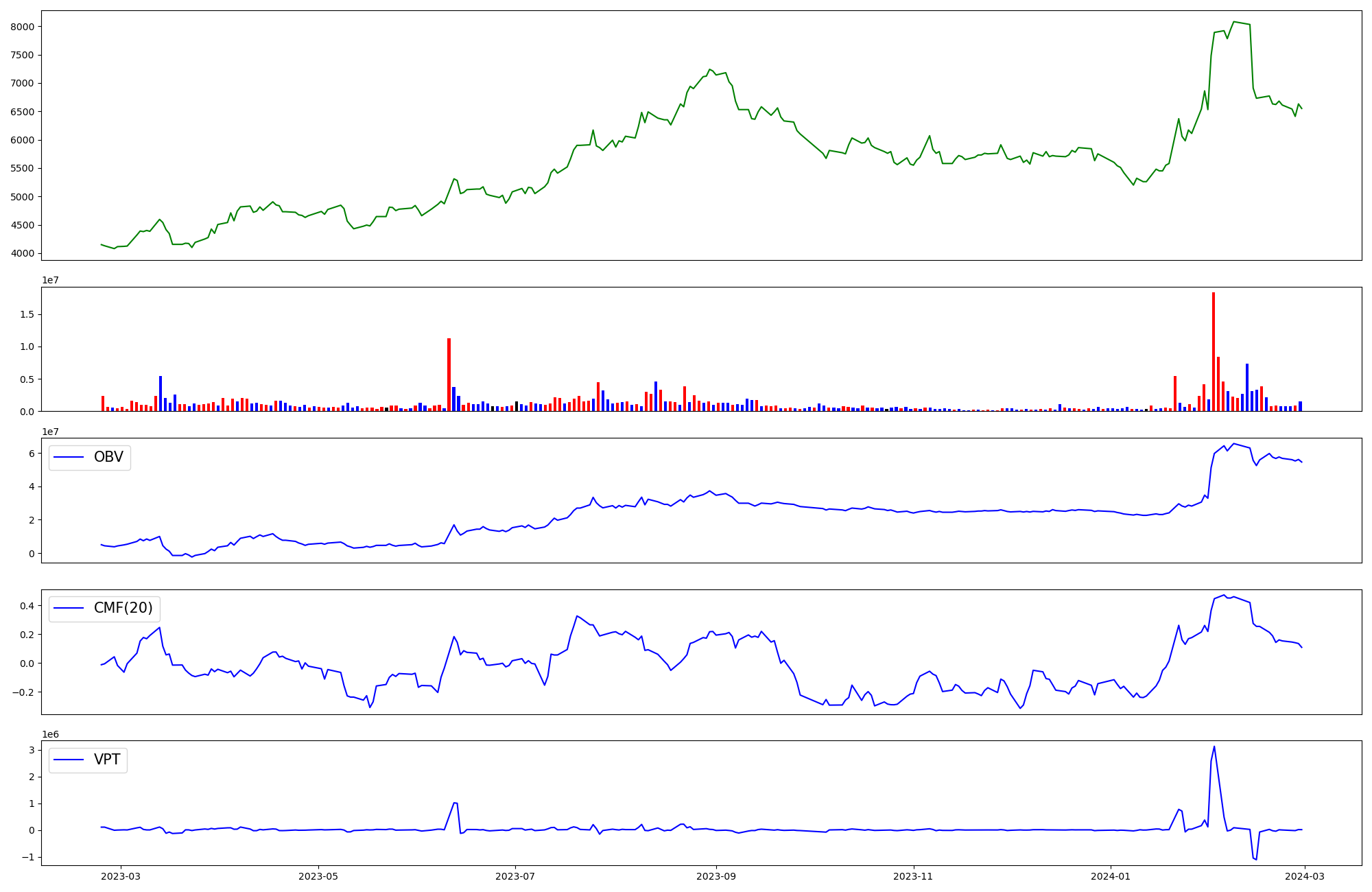Click the 2023-03 x-axis date label
The height and width of the screenshot is (892, 1372).
(x=121, y=876)
